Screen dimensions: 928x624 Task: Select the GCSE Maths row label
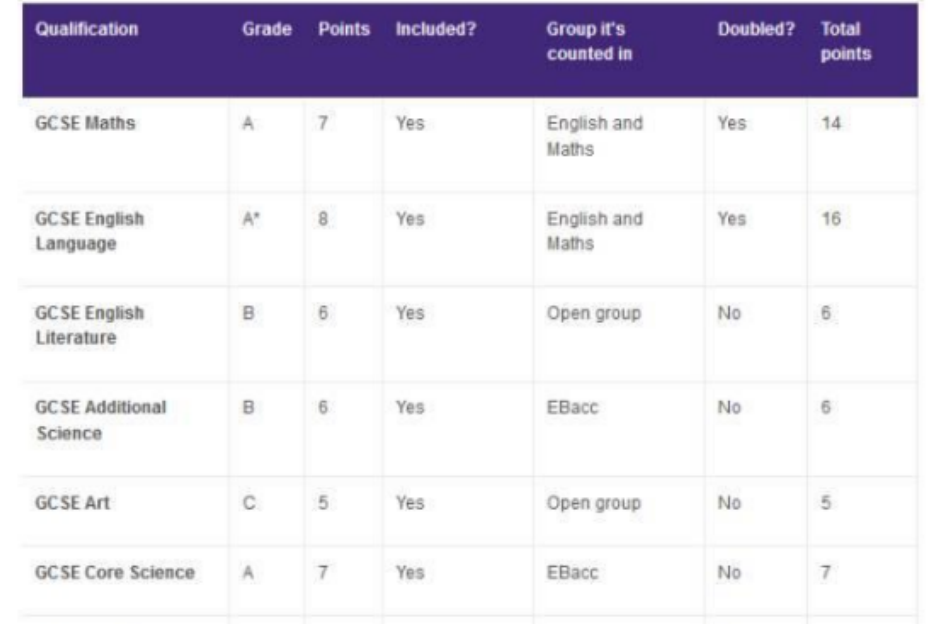[85, 123]
